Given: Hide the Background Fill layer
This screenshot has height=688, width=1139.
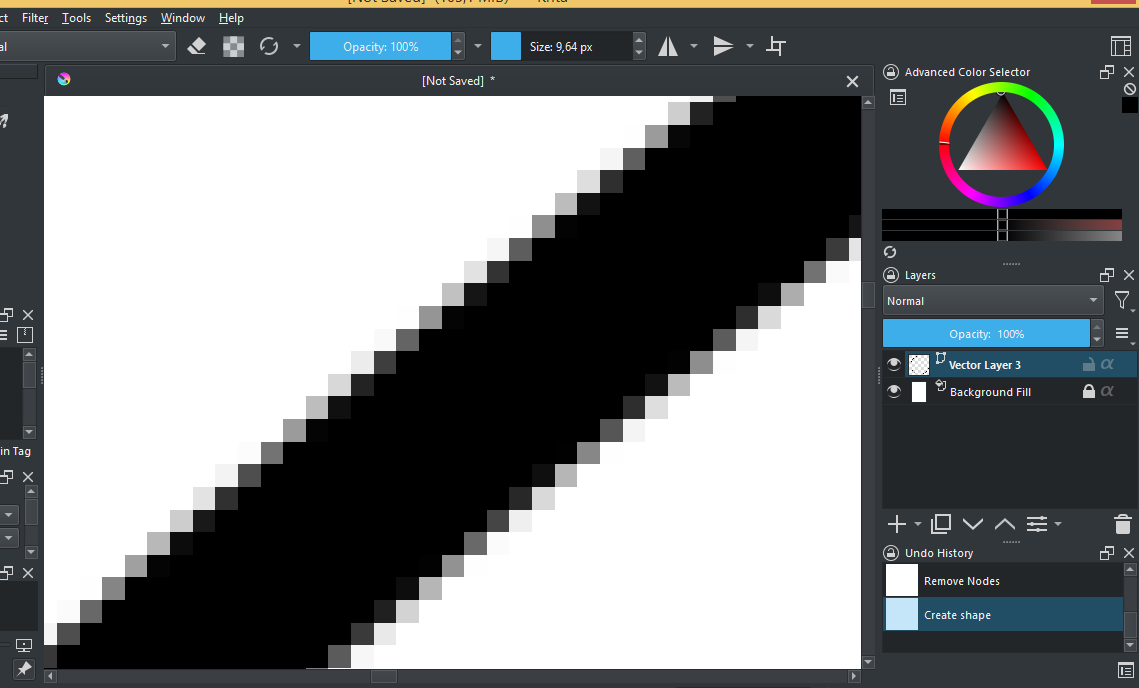Looking at the screenshot, I should pos(894,392).
